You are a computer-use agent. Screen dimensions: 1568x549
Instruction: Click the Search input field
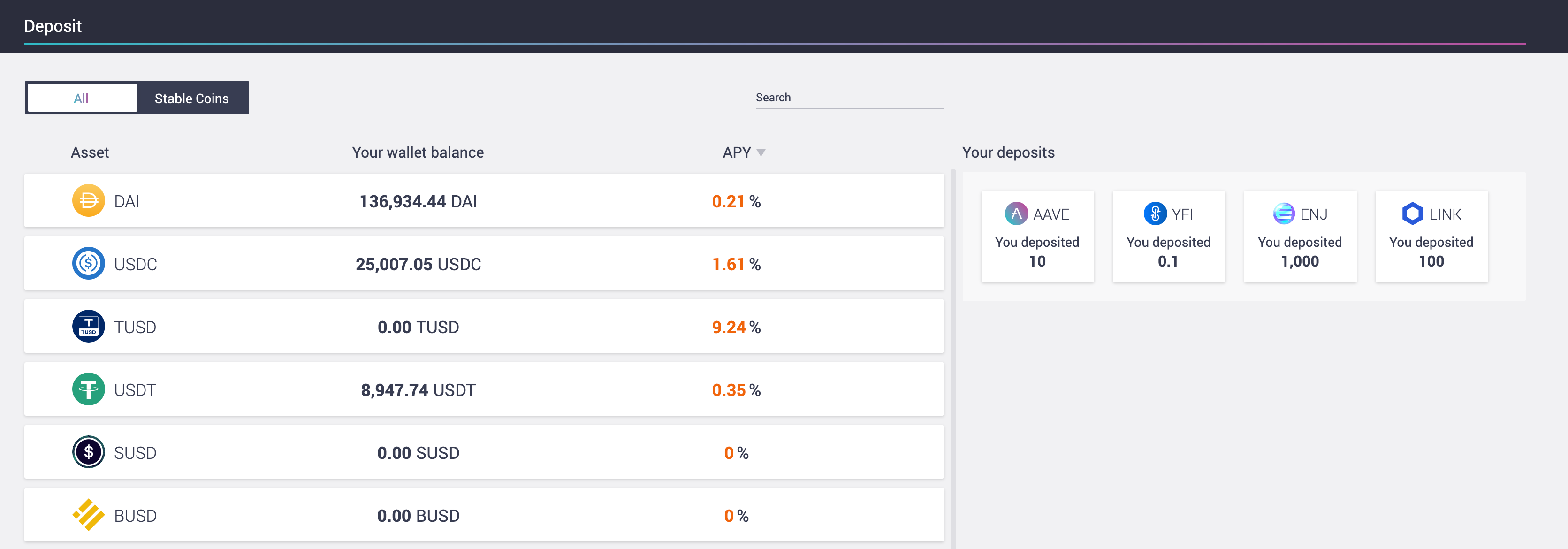[849, 98]
